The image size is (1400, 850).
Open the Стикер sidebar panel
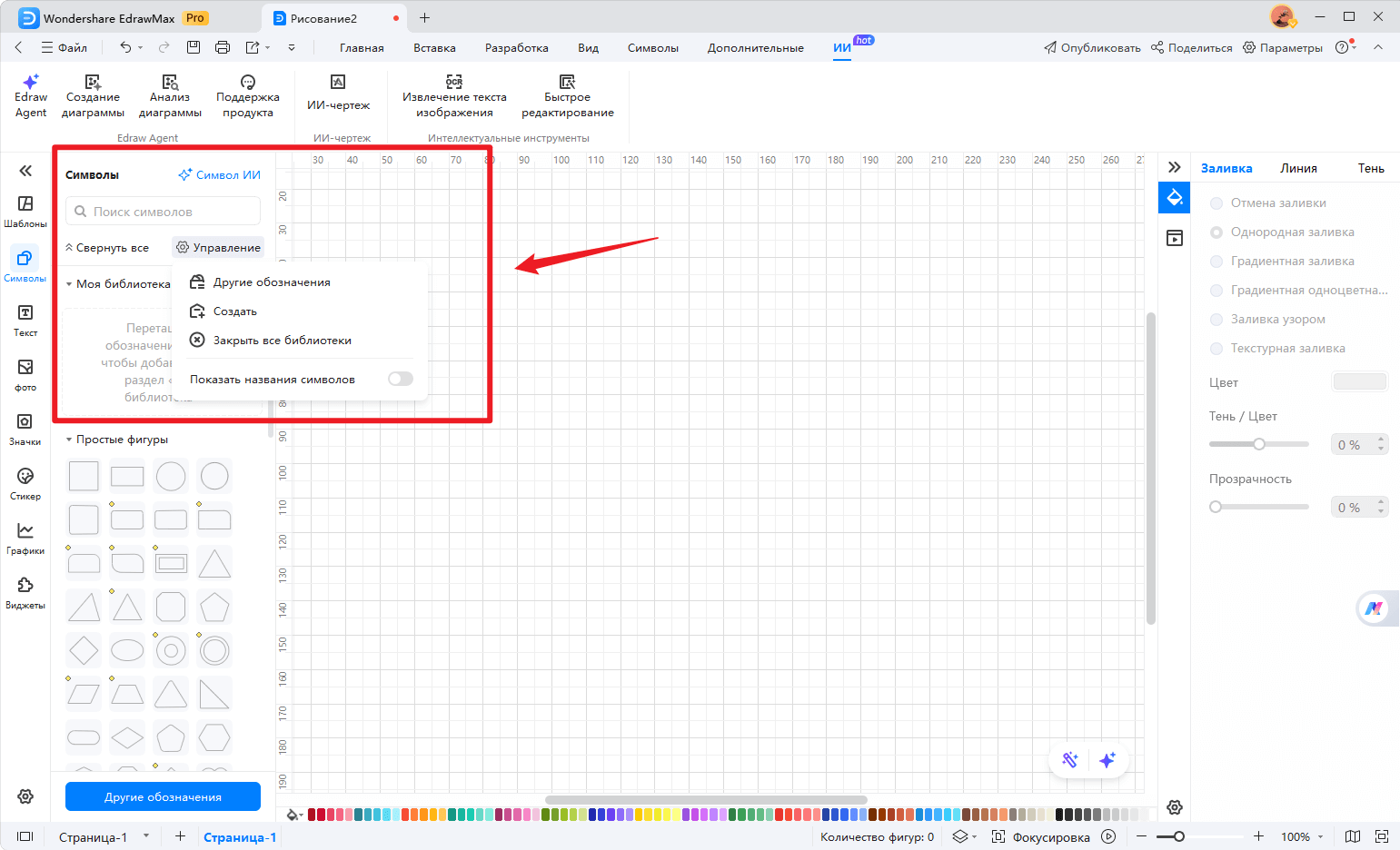click(25, 483)
